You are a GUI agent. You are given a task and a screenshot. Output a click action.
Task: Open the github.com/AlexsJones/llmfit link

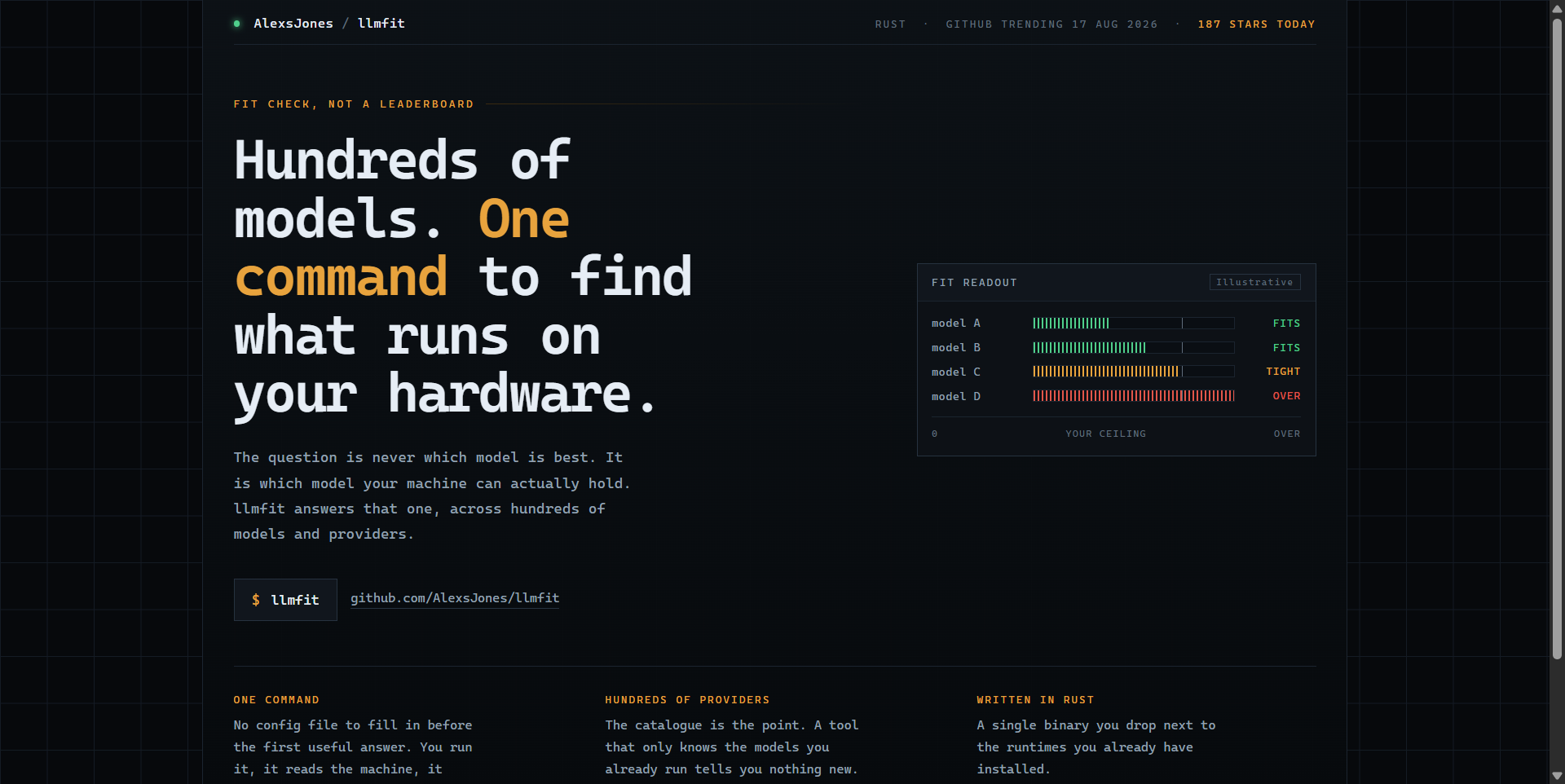coord(455,598)
